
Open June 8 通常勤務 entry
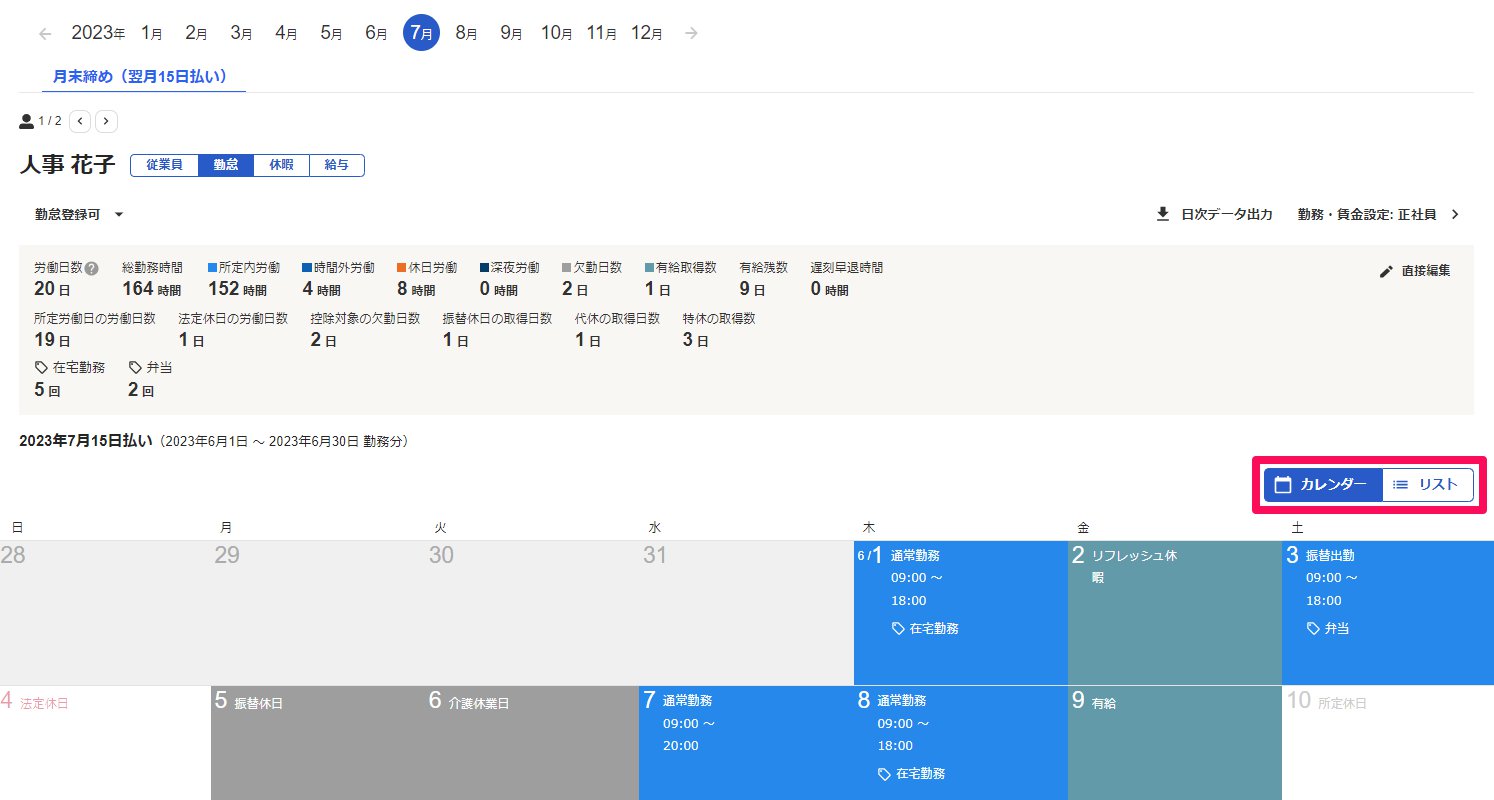pyautogui.click(x=961, y=743)
